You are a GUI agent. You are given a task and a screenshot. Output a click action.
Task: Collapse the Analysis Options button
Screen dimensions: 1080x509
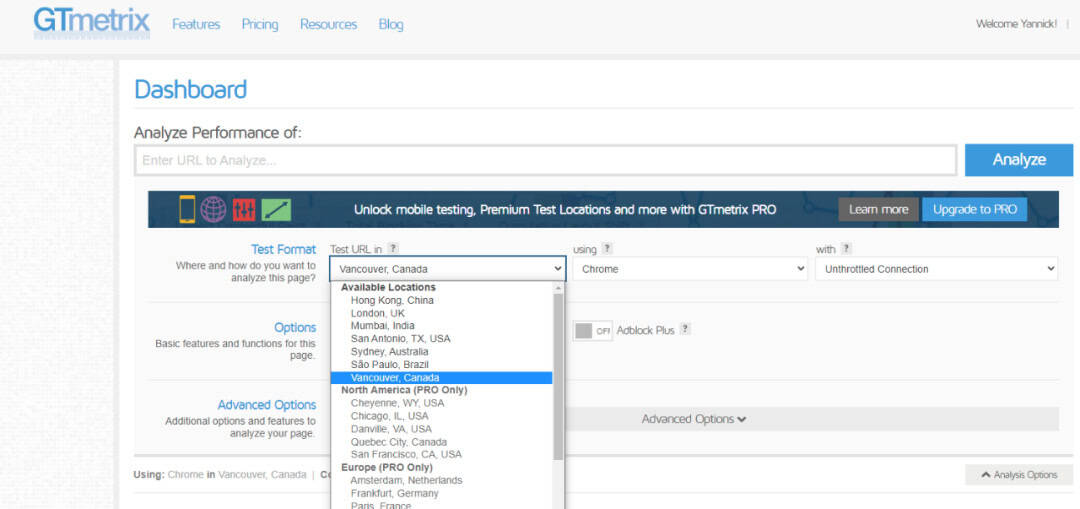(1019, 475)
